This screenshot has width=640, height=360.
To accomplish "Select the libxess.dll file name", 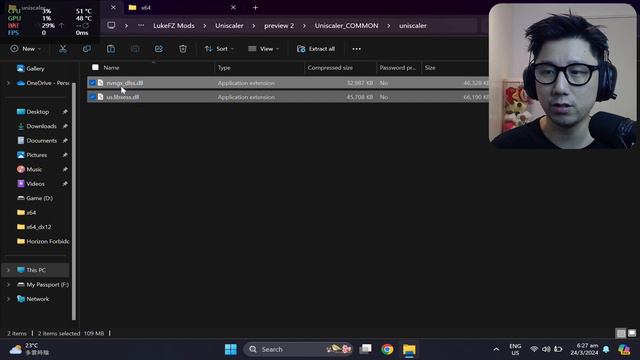I will 122,97.
